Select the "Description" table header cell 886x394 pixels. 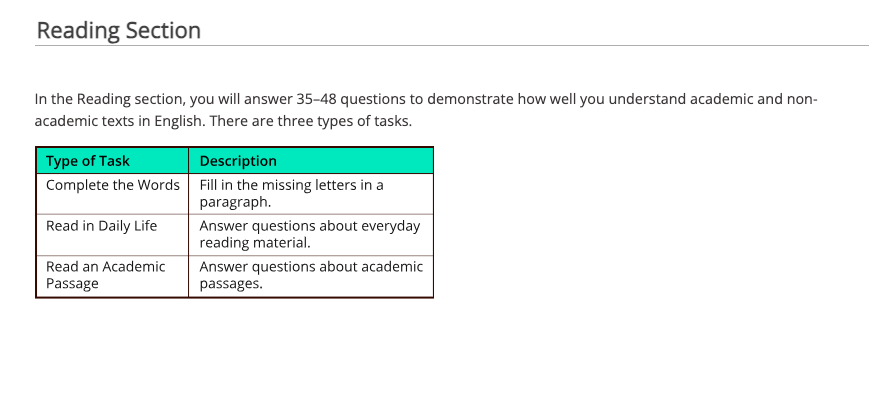pos(311,161)
